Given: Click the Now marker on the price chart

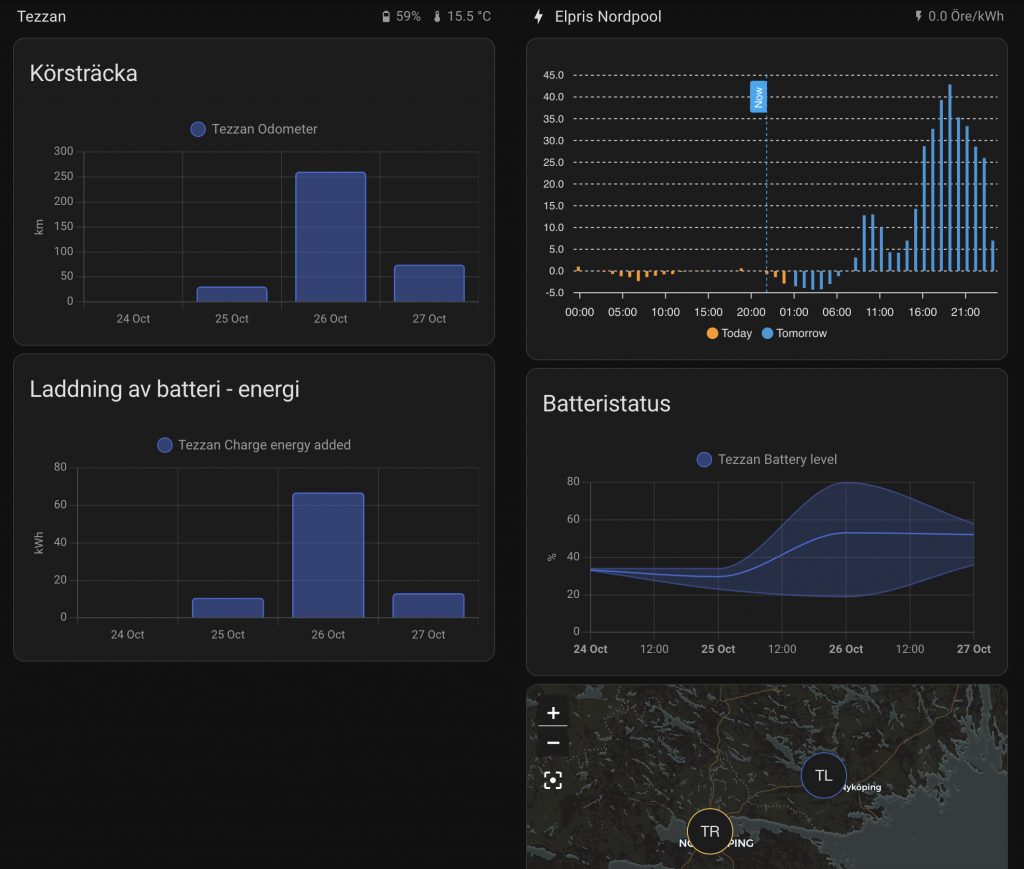Looking at the screenshot, I should [759, 97].
